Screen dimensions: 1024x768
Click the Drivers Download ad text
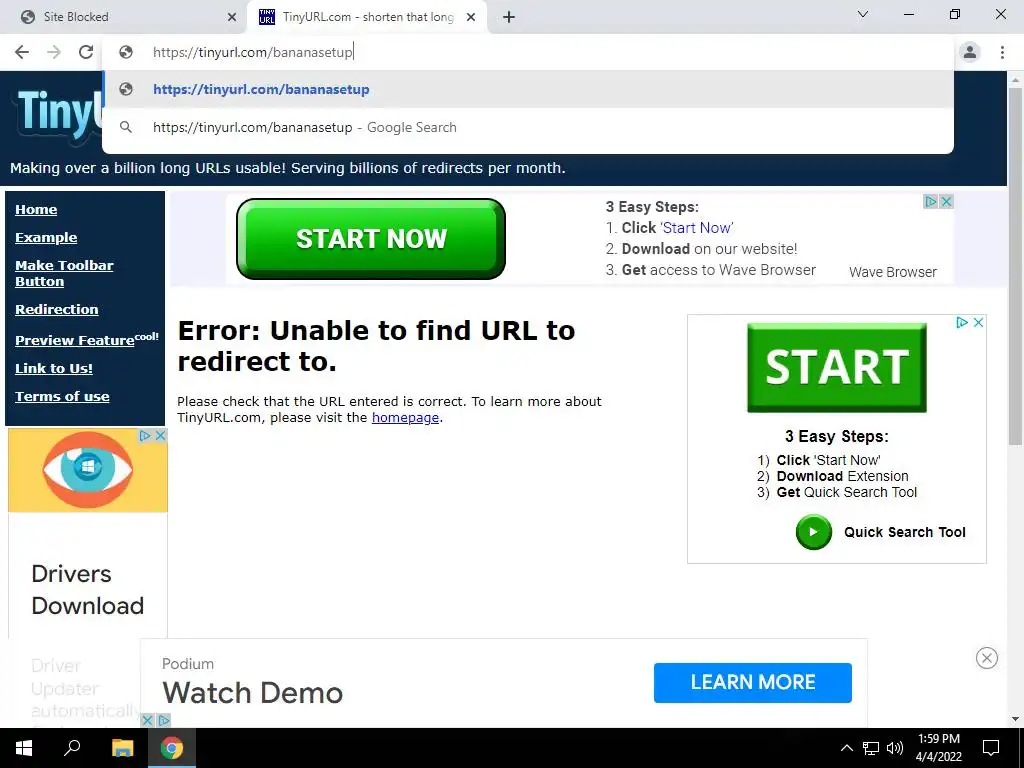[x=88, y=590]
